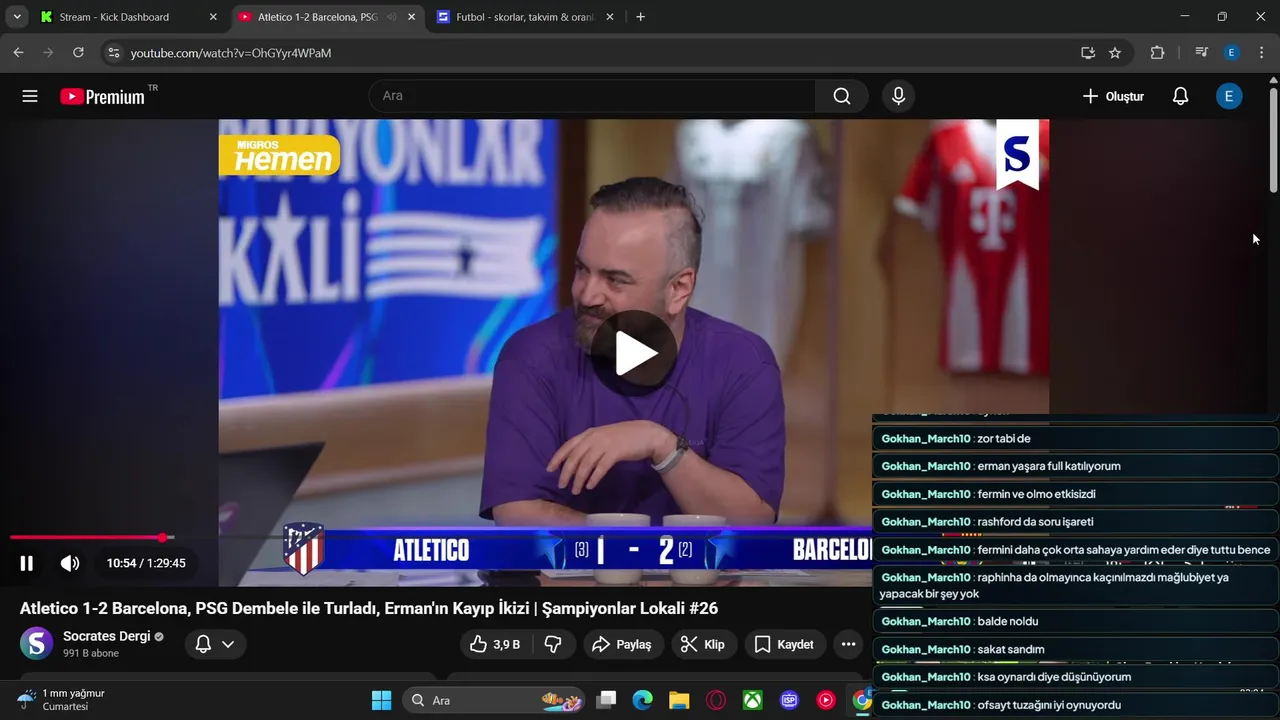Close the Futbol skorlar tab
Viewport: 1280px width, 720px height.
[x=609, y=17]
